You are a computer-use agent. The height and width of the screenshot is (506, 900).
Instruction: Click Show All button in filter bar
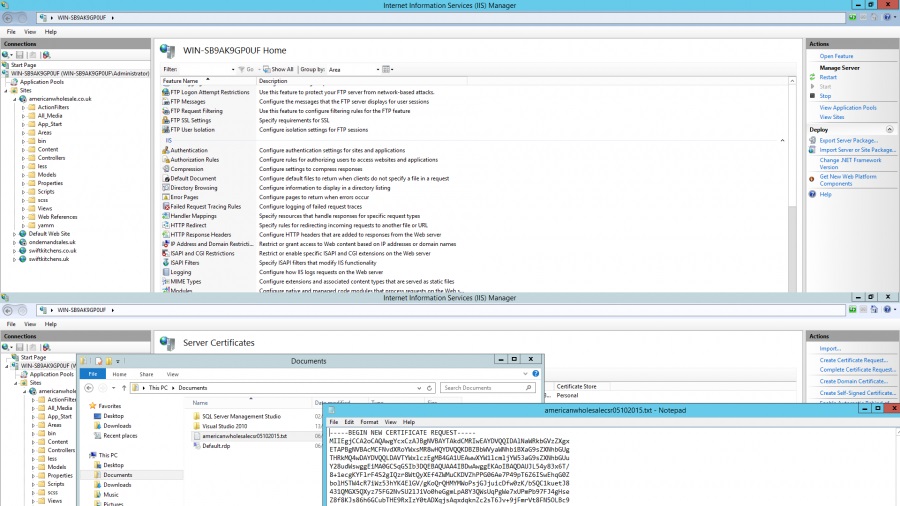[x=278, y=69]
